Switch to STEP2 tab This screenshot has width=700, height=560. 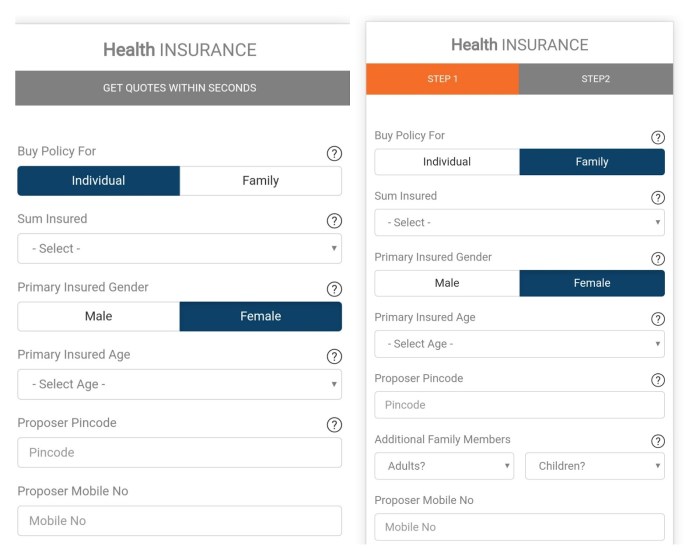[x=595, y=79]
